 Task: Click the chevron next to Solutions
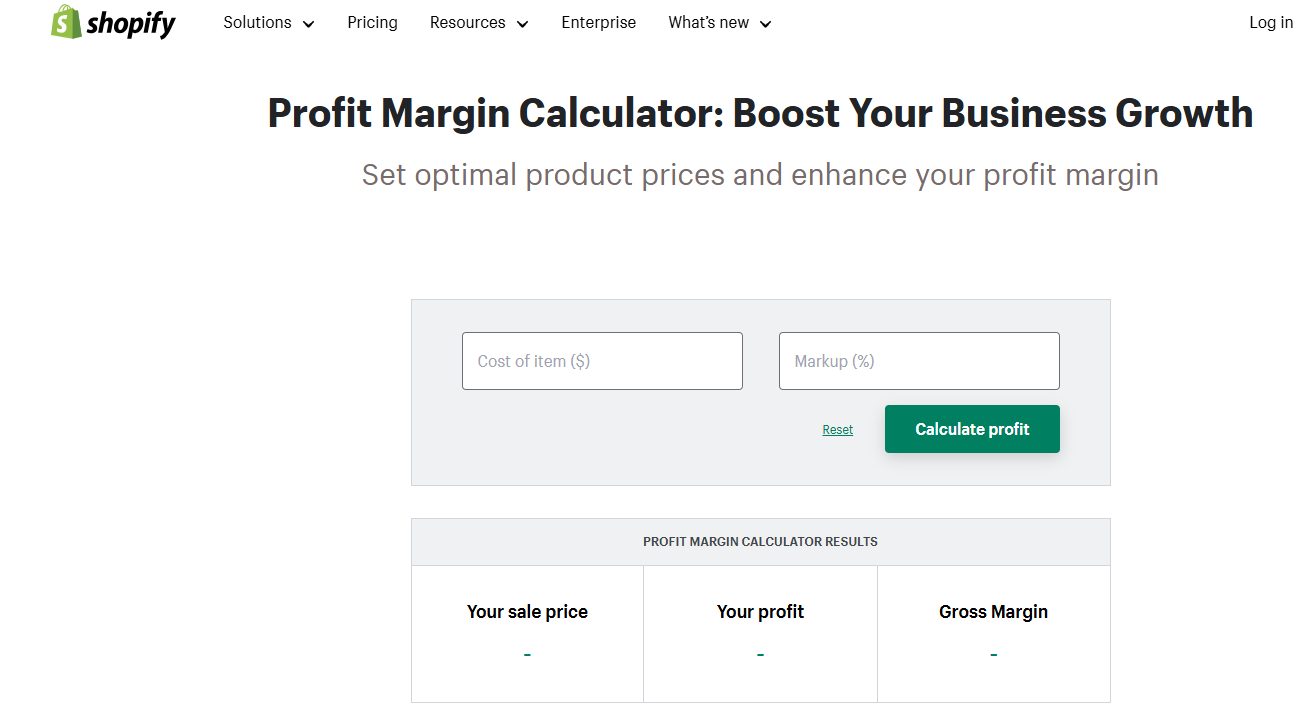308,23
